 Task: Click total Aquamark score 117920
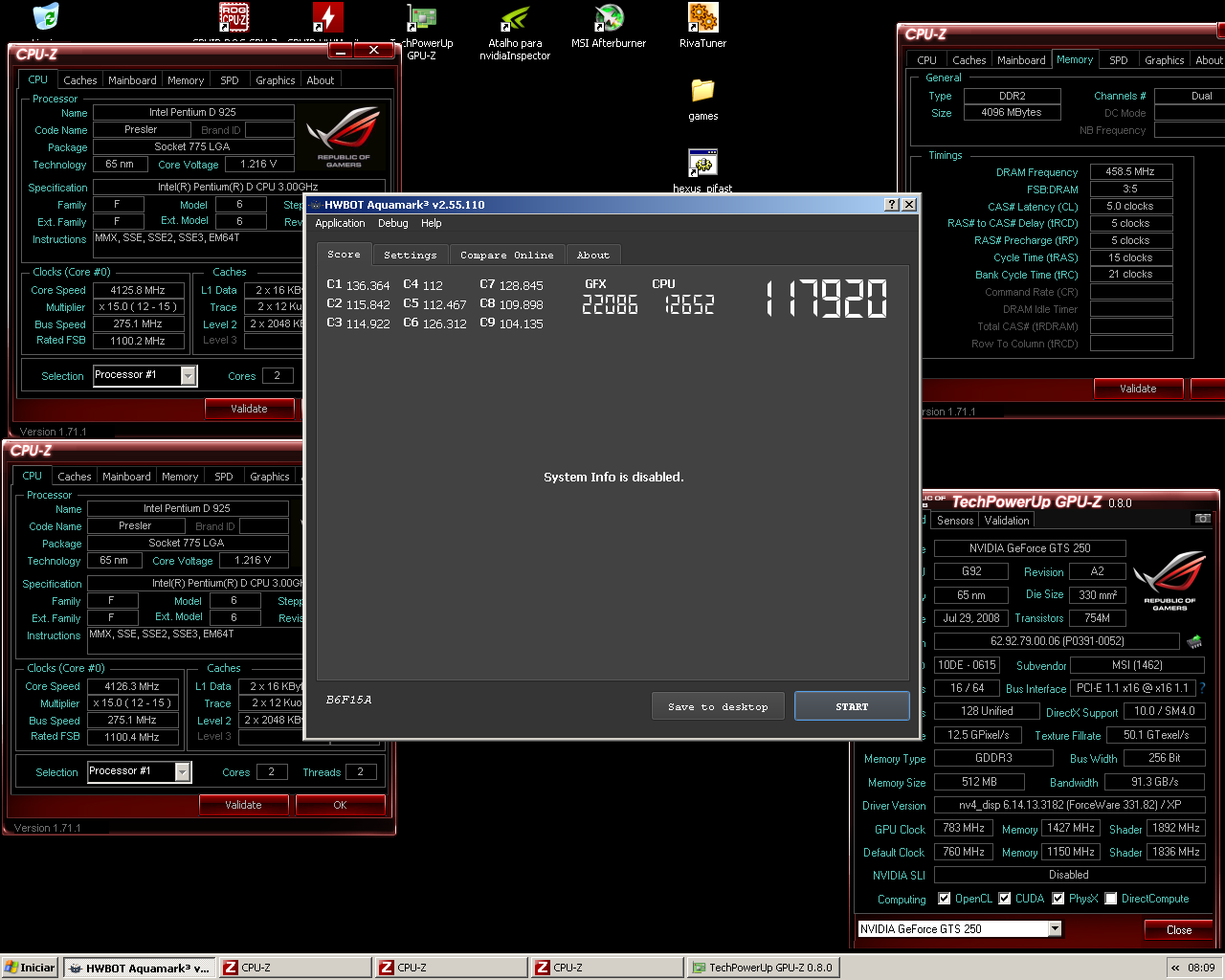point(828,299)
